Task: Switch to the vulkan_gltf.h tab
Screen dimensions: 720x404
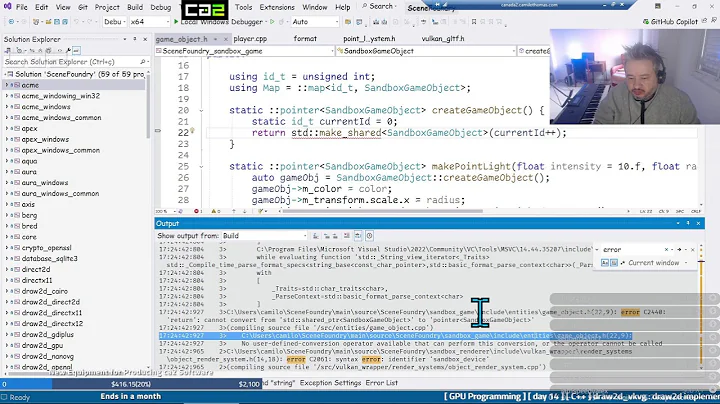Action: (x=443, y=39)
